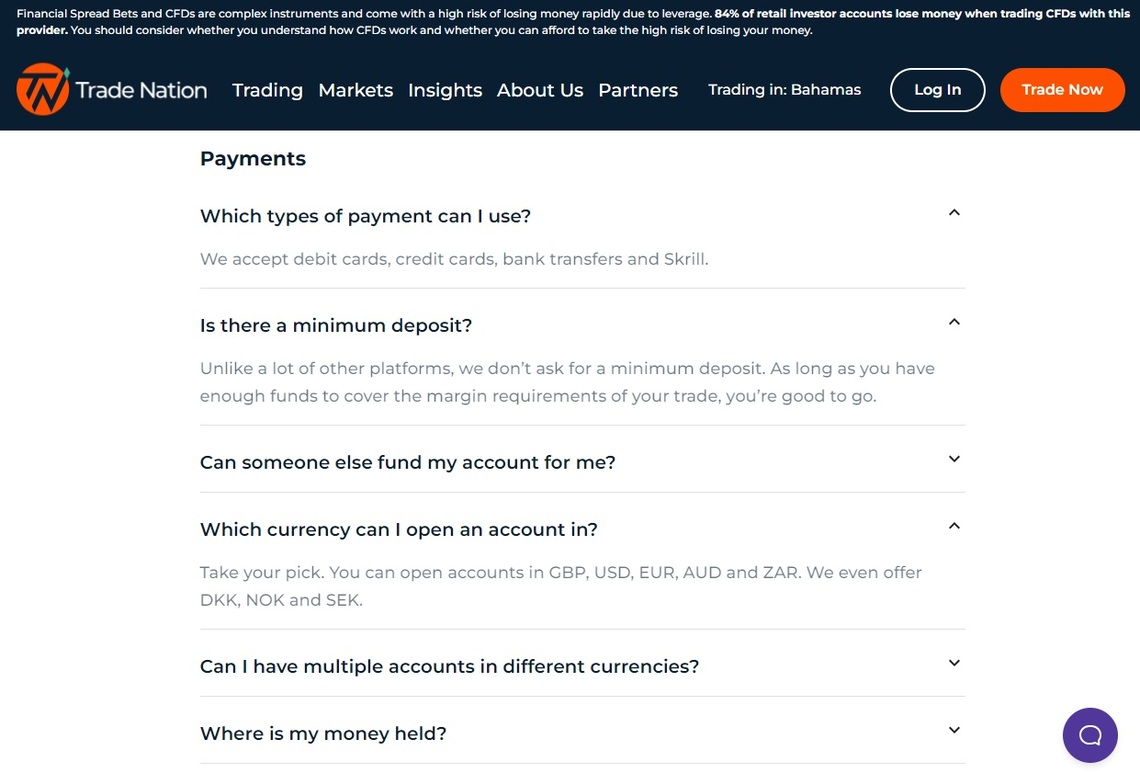Select 'Which currency can I open an account in?' title

click(x=398, y=529)
